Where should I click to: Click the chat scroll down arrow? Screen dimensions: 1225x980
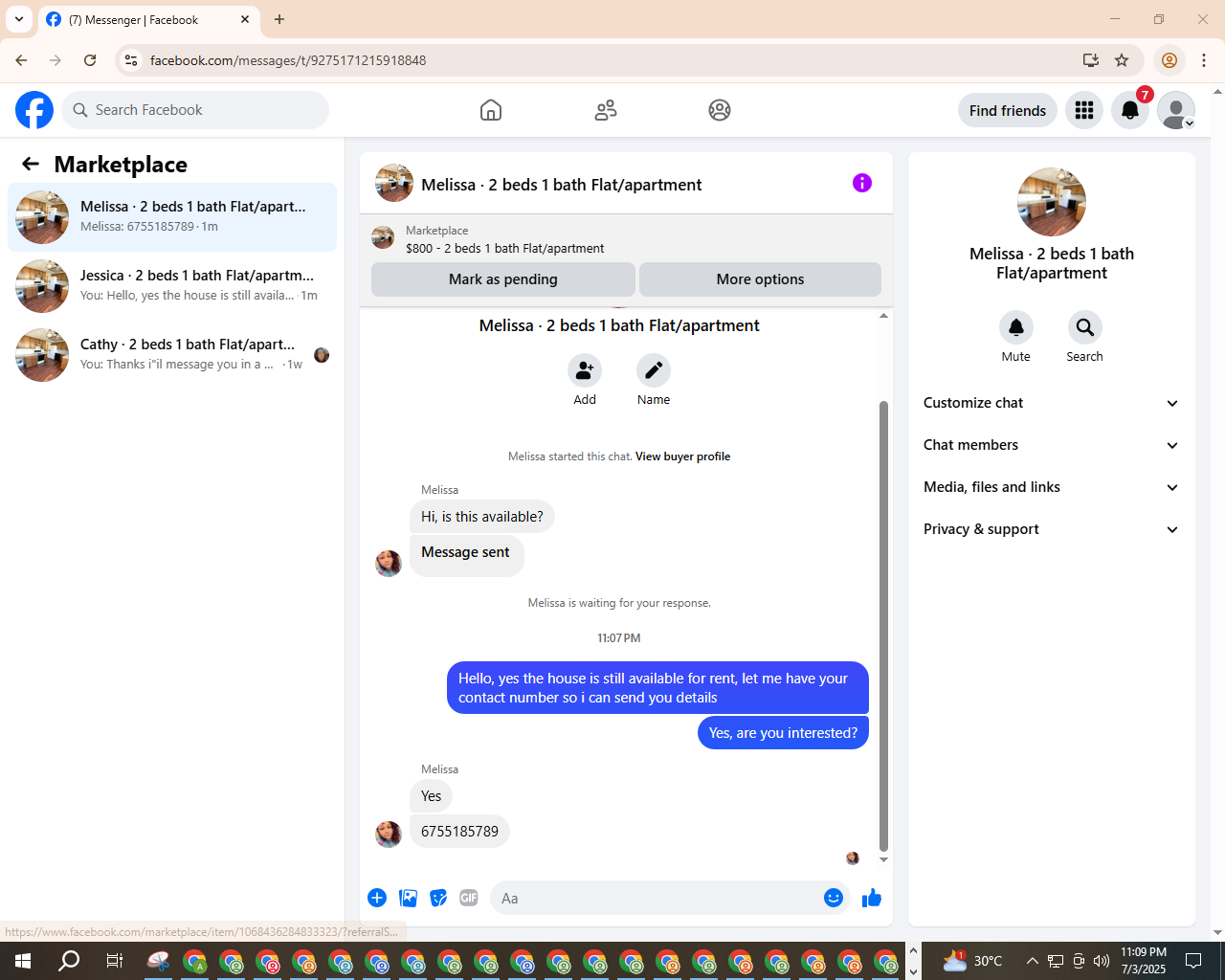pos(883,859)
